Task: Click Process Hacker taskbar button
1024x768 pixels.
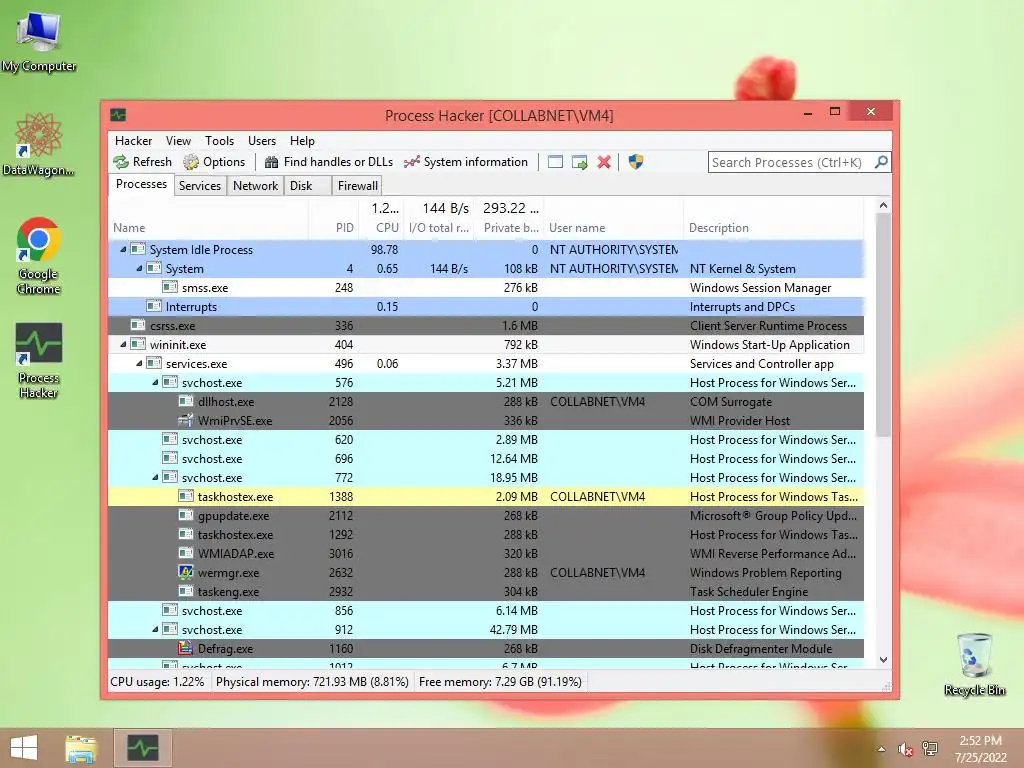Action: [x=143, y=748]
